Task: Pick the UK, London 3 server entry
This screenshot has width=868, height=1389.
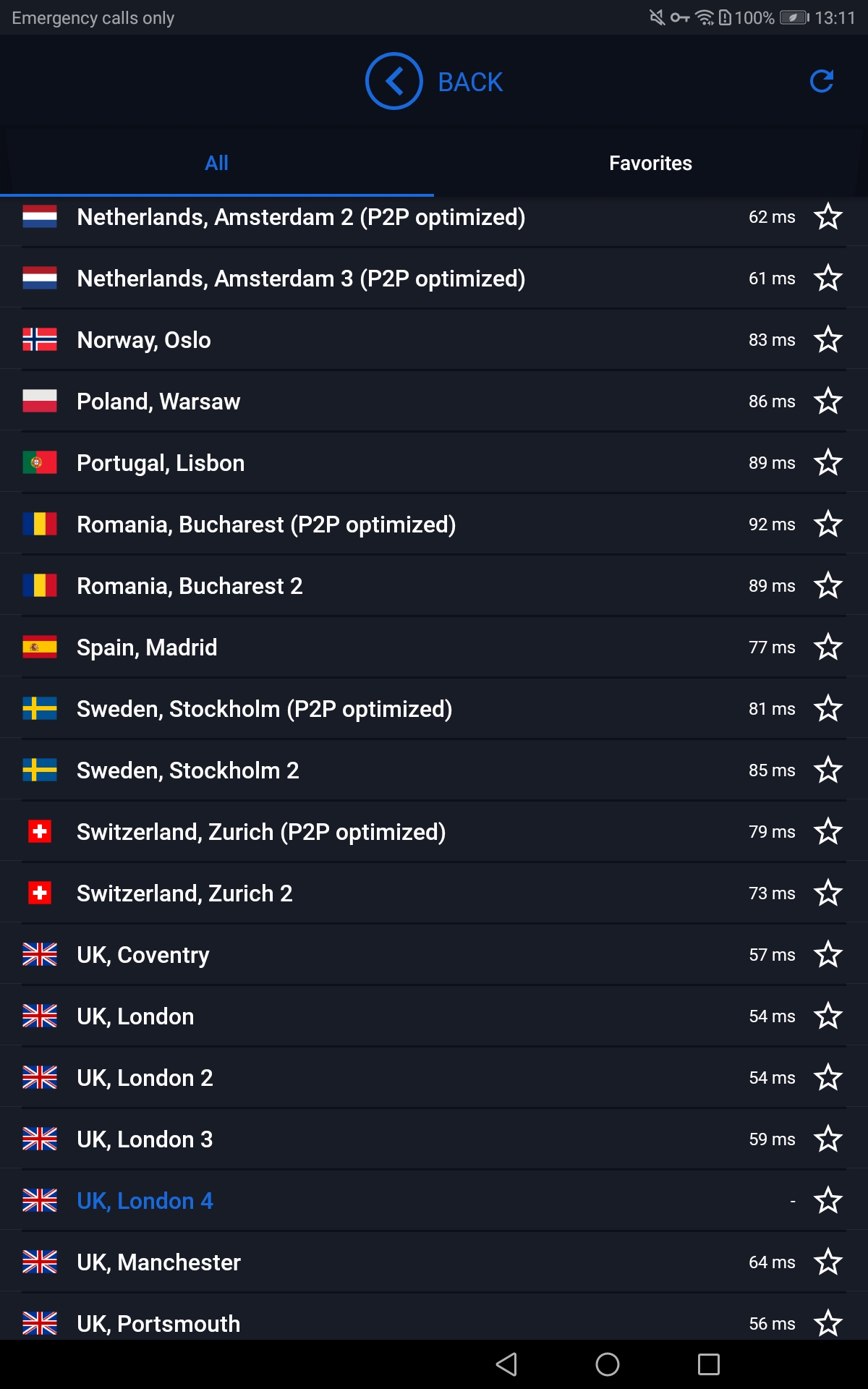Action: [x=434, y=1139]
